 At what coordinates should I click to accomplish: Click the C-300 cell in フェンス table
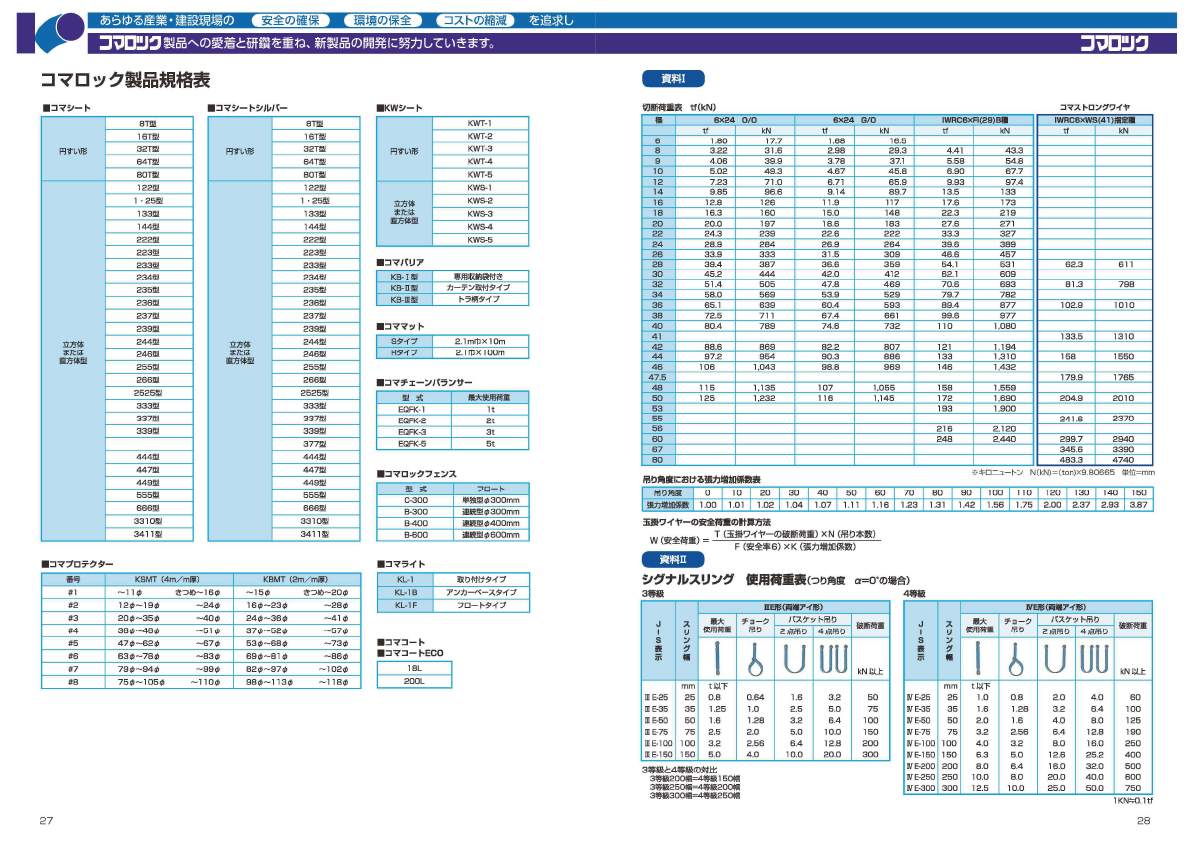[x=415, y=500]
